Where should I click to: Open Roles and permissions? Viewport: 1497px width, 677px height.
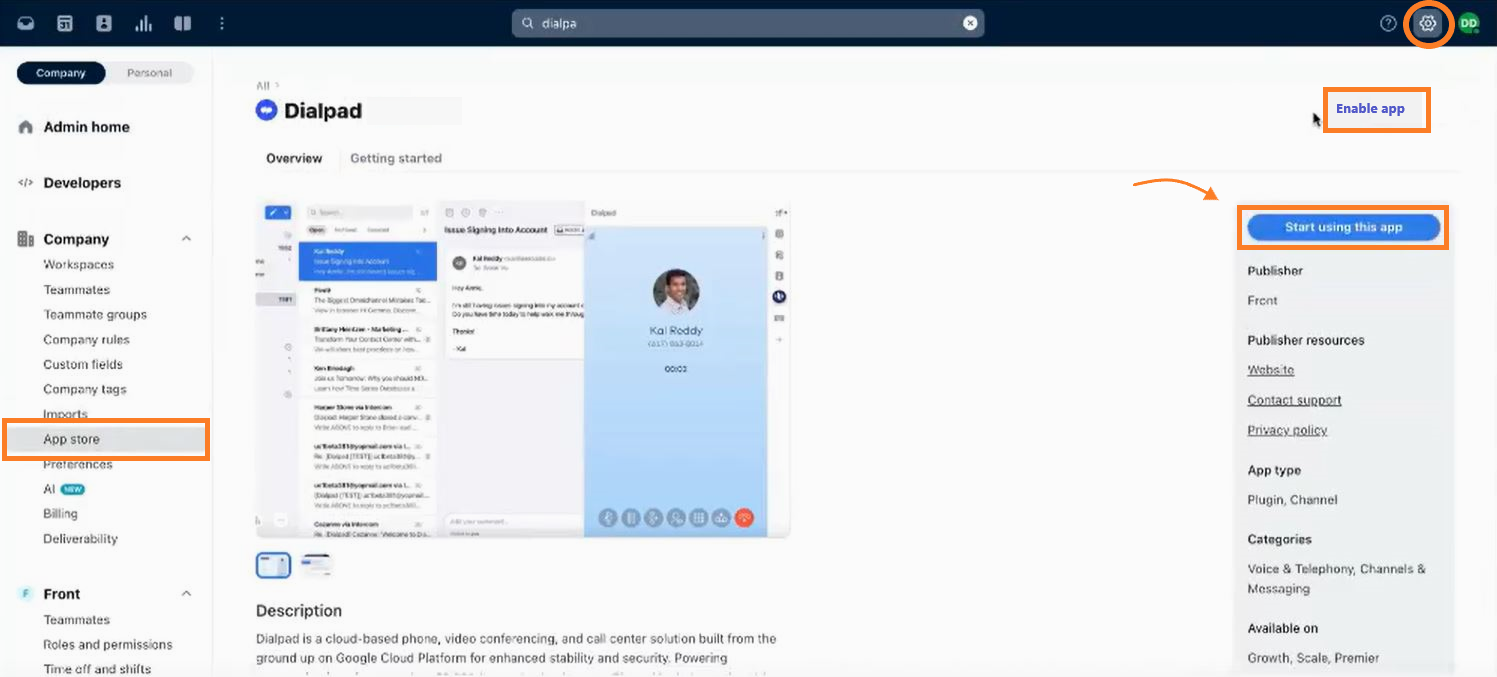[x=108, y=645]
